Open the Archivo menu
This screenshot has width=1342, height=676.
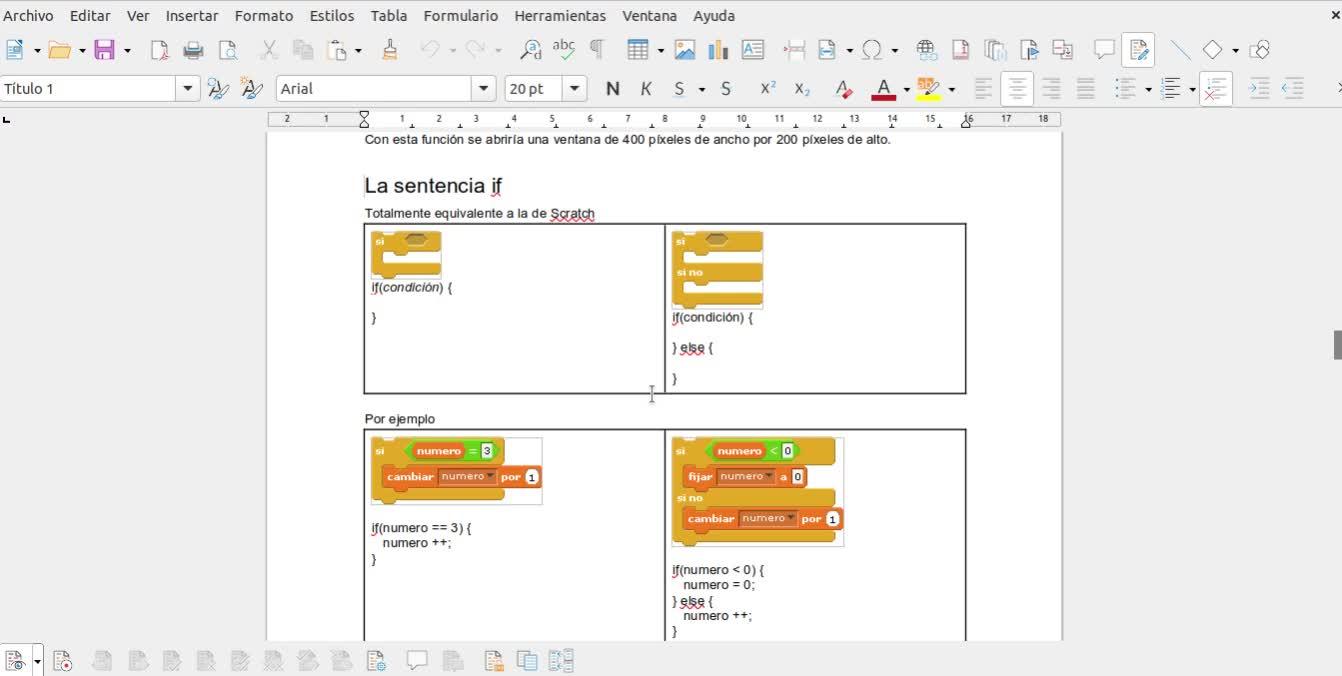tap(29, 16)
